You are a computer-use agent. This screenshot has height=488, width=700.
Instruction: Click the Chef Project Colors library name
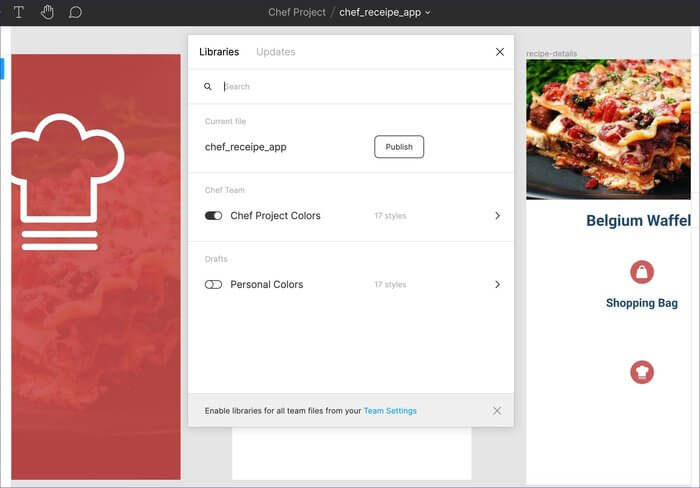(x=275, y=216)
